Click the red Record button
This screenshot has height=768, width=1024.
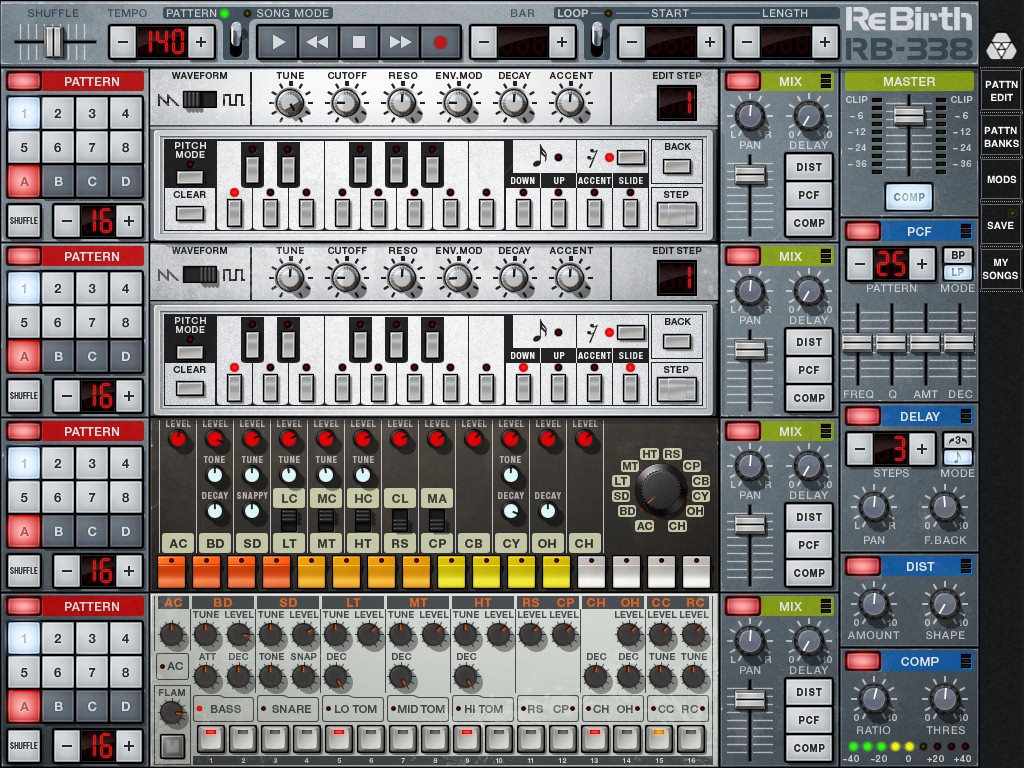(x=440, y=42)
